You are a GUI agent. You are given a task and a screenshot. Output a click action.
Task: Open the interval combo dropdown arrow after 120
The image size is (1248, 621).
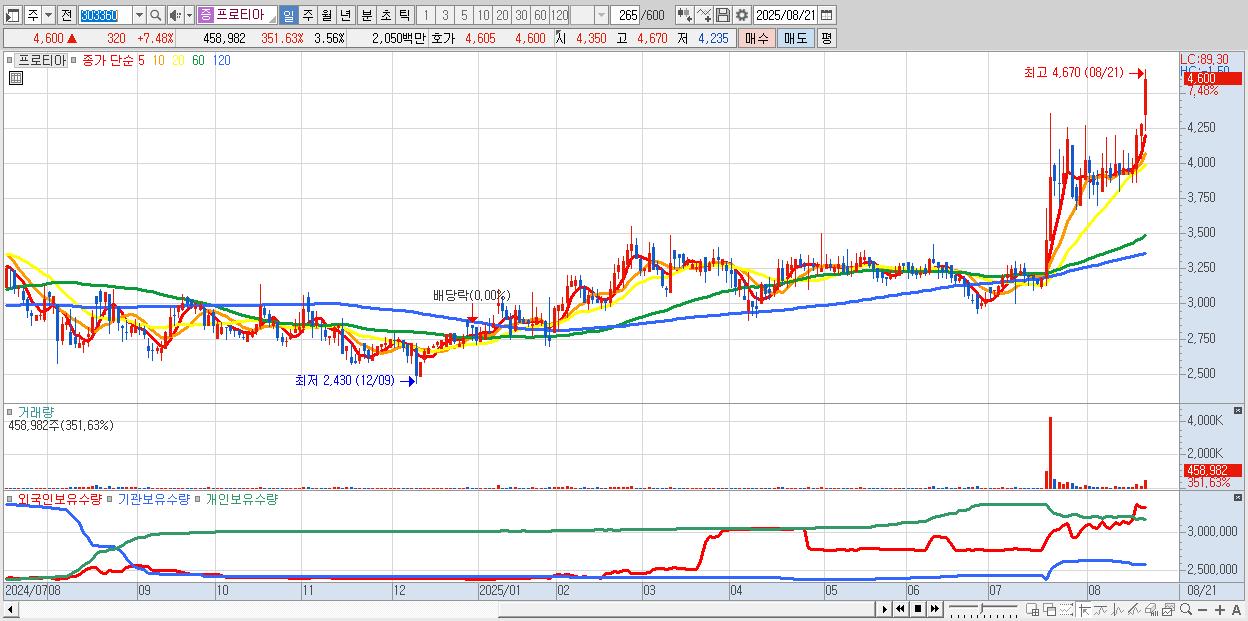[601, 15]
